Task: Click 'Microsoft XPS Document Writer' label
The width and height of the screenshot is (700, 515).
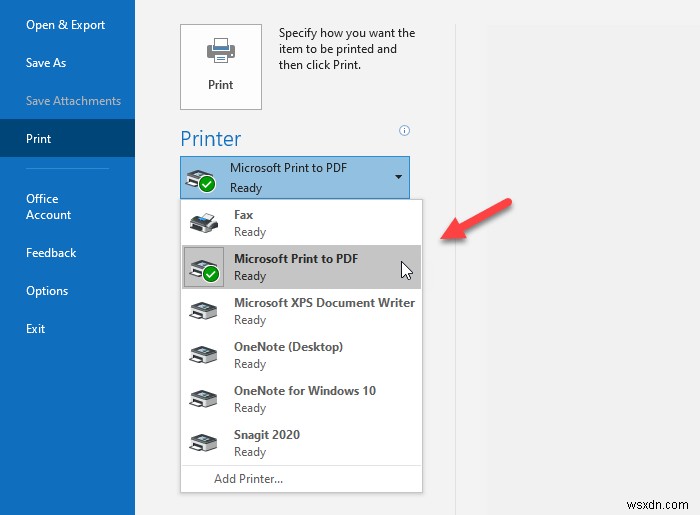Action: [325, 303]
